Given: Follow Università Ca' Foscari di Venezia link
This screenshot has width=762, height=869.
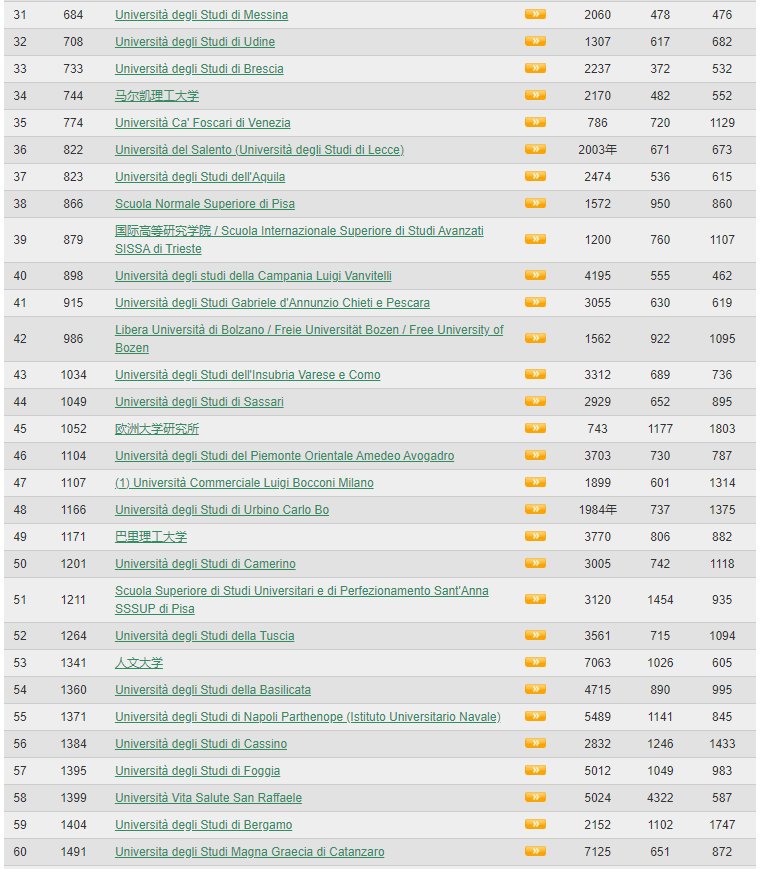Looking at the screenshot, I should tap(202, 123).
